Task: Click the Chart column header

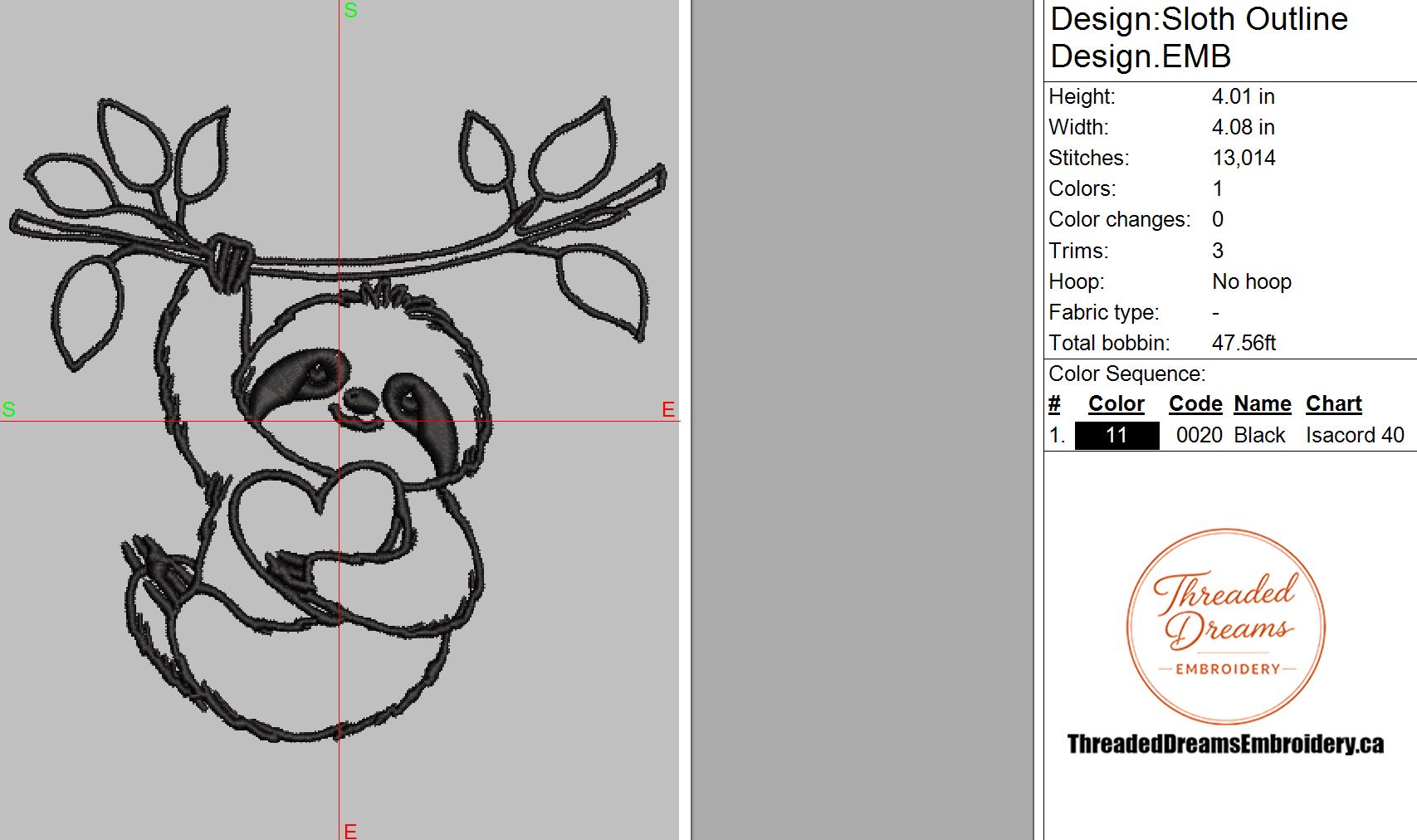Action: 1334,404
